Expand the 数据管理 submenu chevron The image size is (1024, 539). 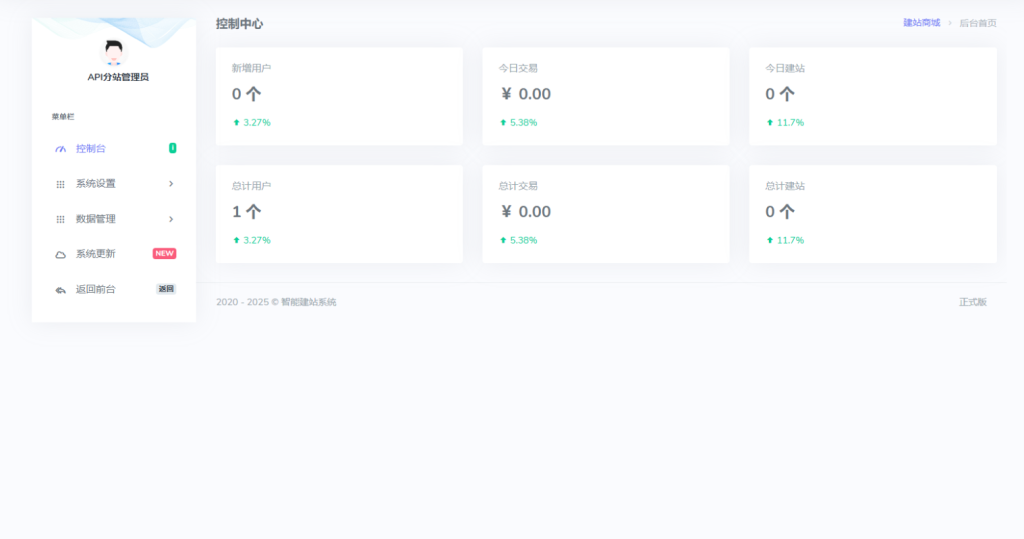pos(171,219)
